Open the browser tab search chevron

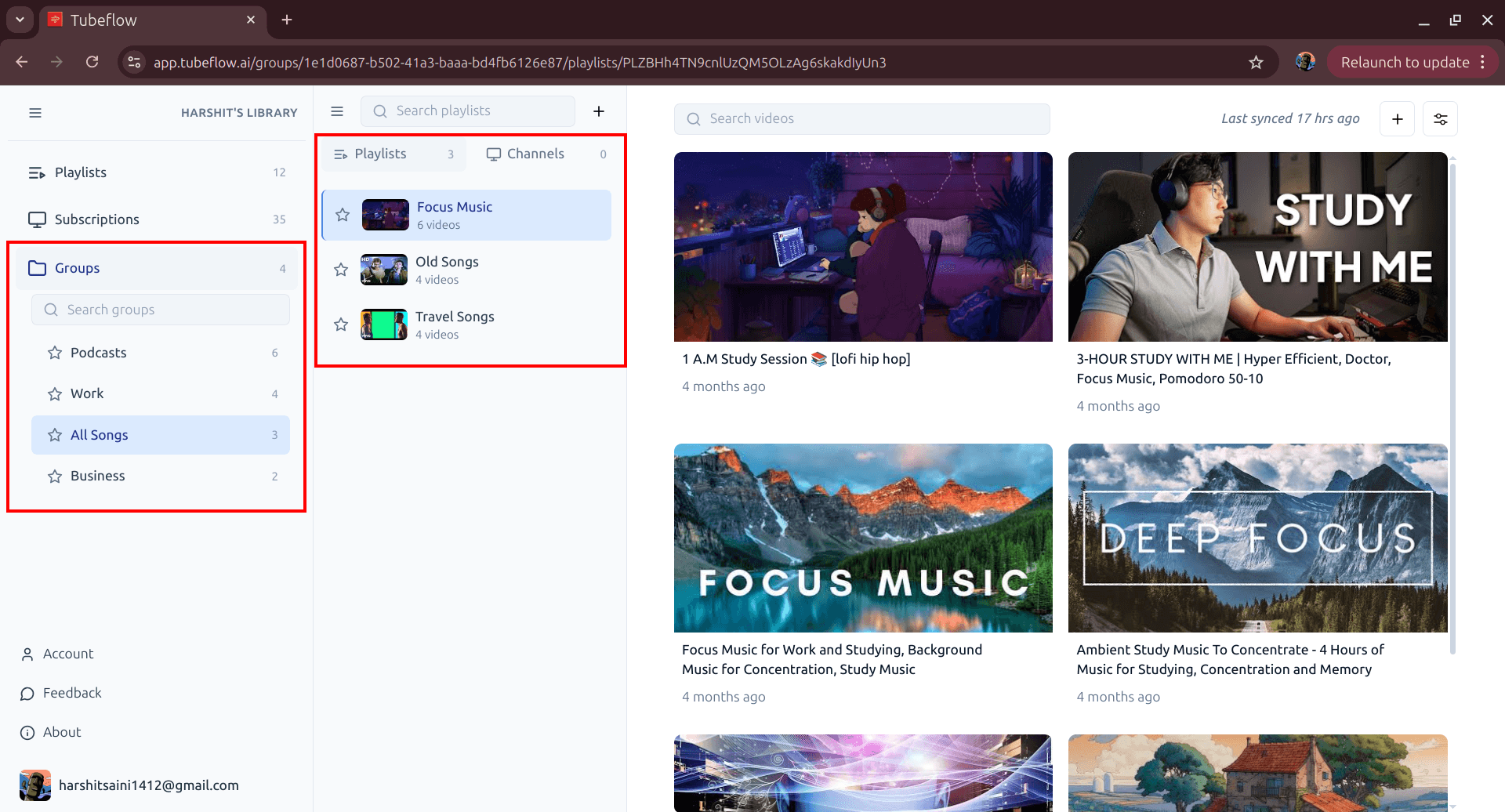click(x=19, y=20)
